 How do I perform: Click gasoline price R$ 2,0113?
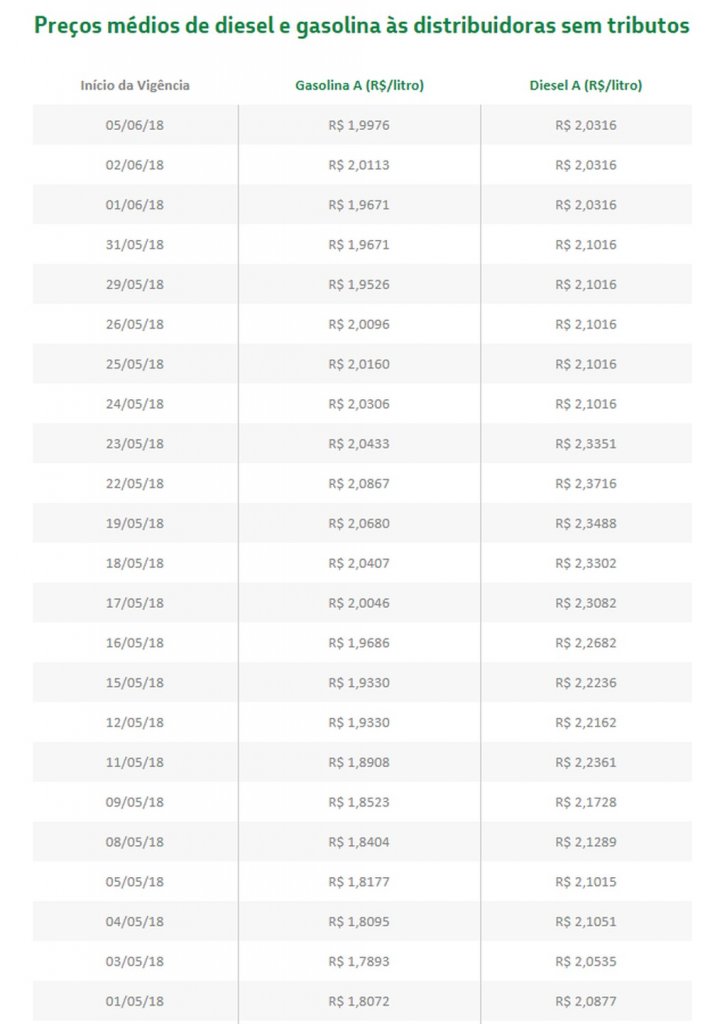pos(359,165)
